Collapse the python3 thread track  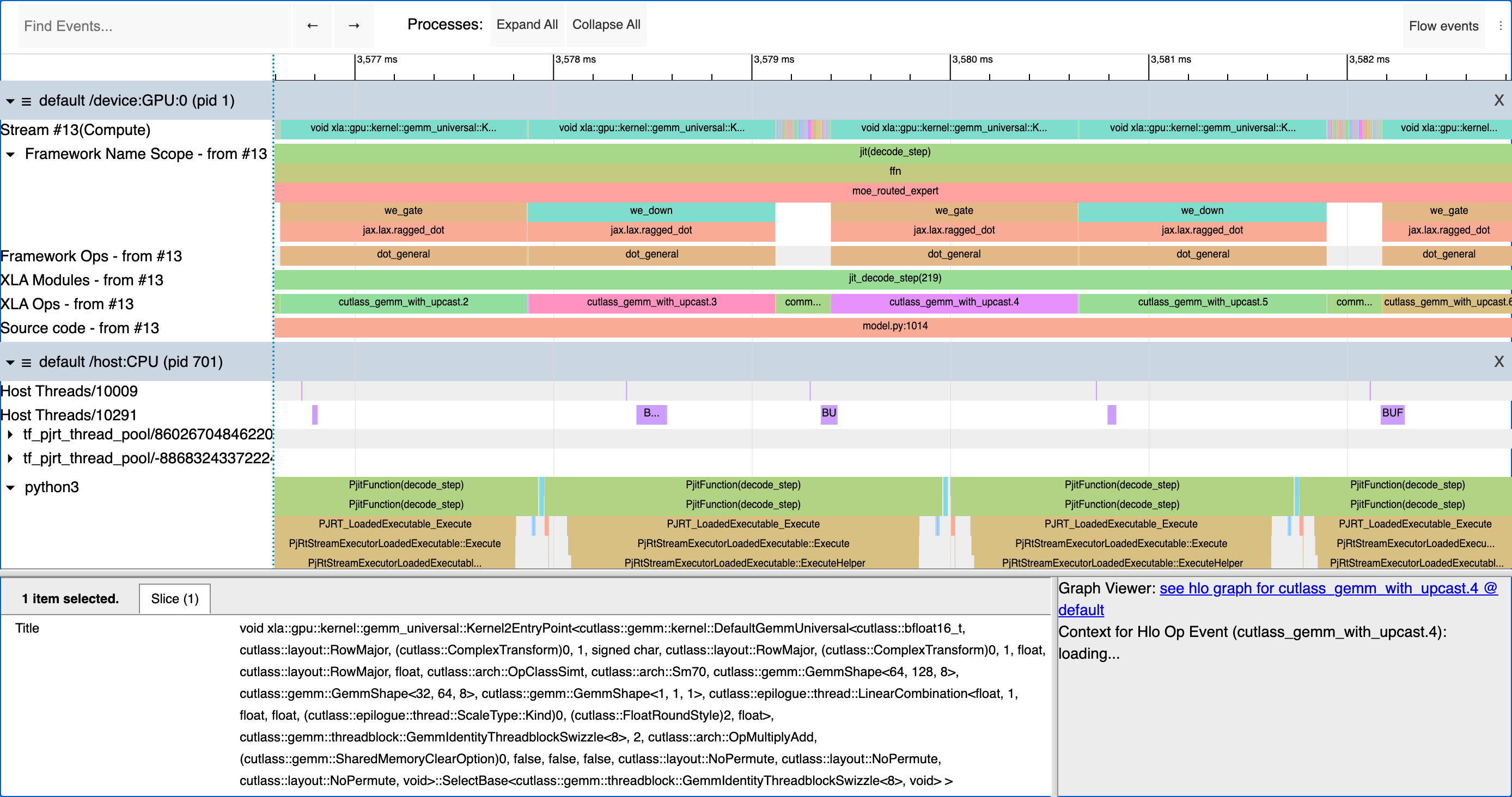(x=9, y=487)
